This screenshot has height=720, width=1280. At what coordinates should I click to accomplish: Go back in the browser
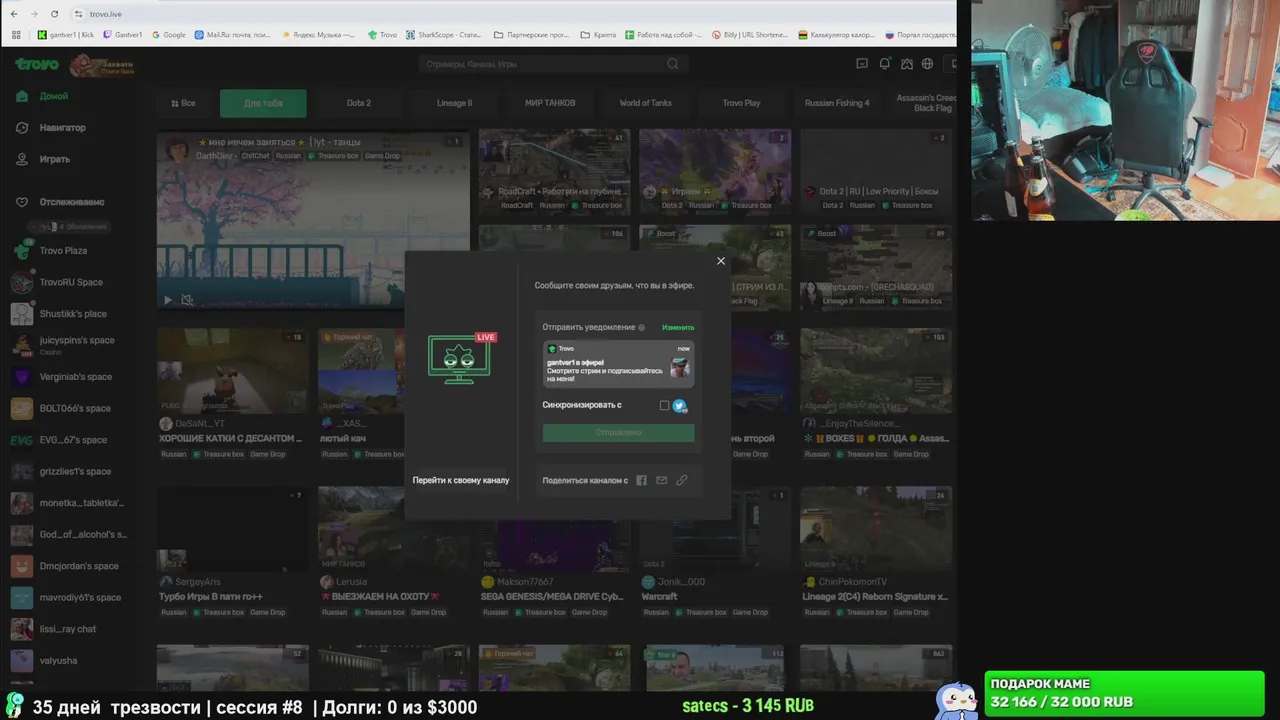point(14,14)
